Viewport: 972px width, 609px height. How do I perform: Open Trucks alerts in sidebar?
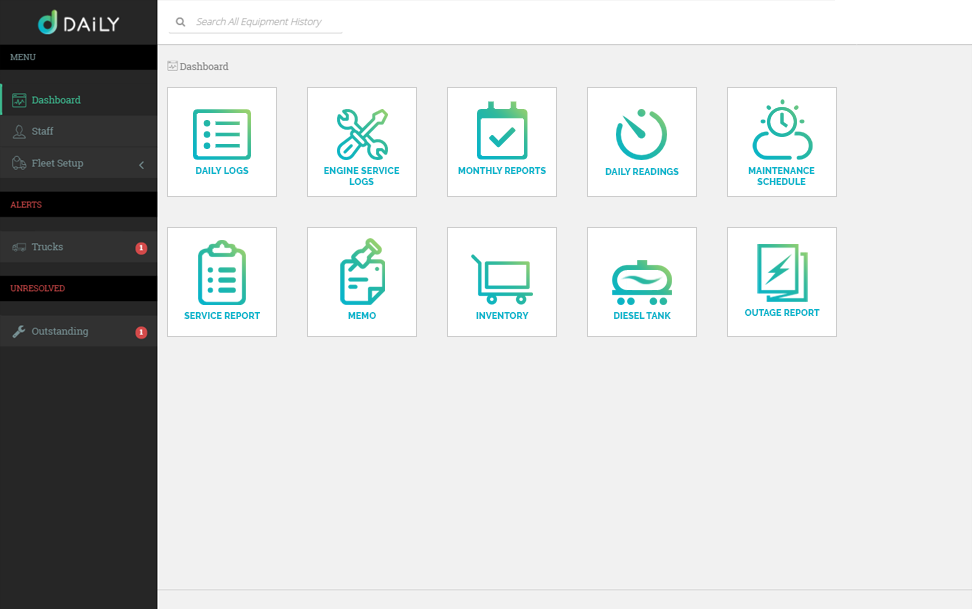47,247
